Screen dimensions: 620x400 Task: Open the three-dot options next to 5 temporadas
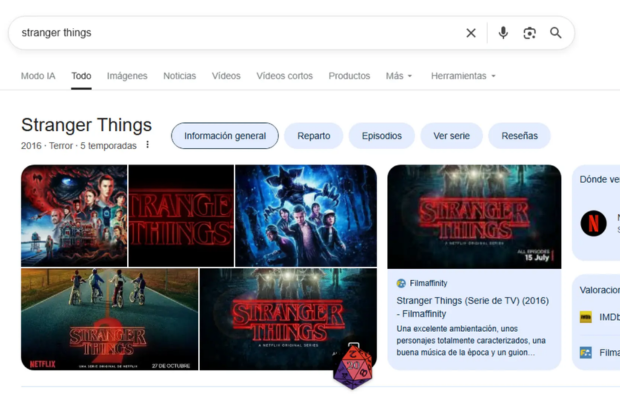pos(147,145)
